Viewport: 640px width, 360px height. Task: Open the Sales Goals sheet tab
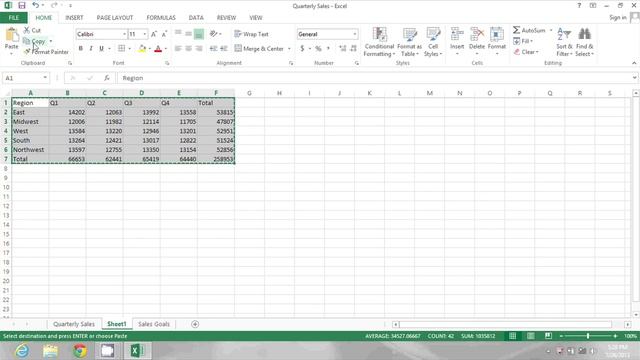click(x=154, y=324)
